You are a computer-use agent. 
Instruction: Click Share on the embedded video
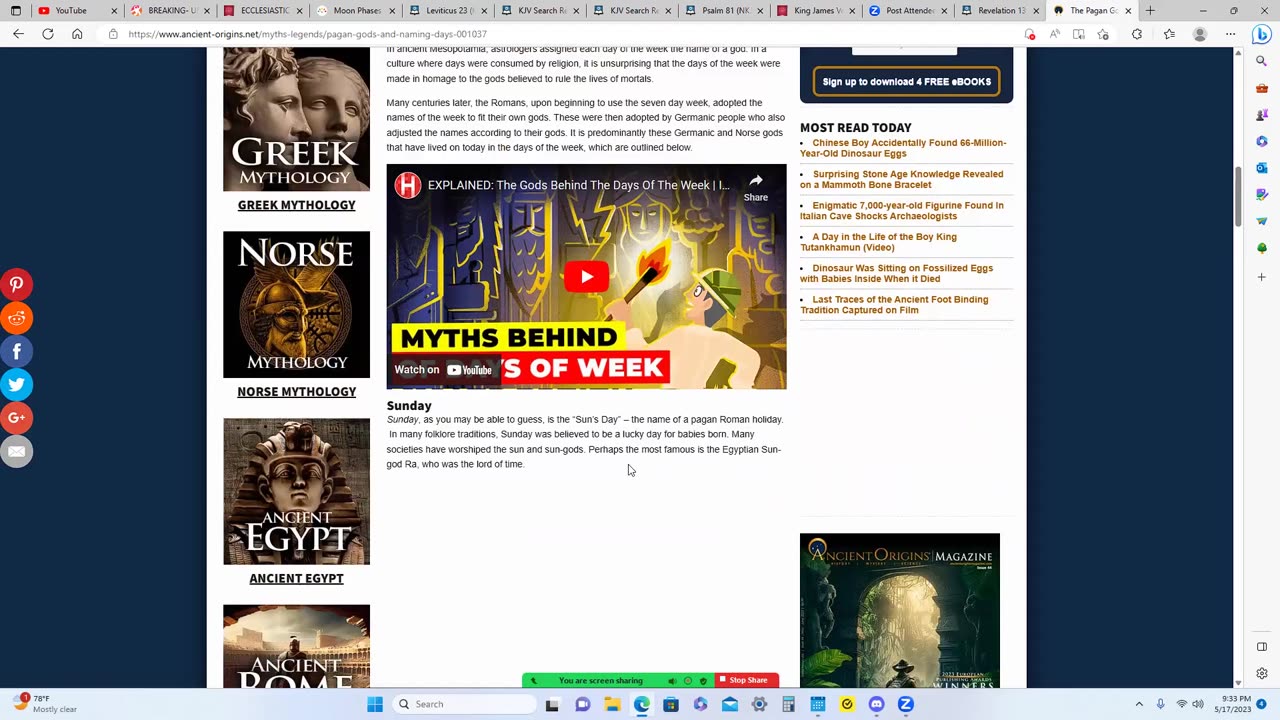point(756,187)
